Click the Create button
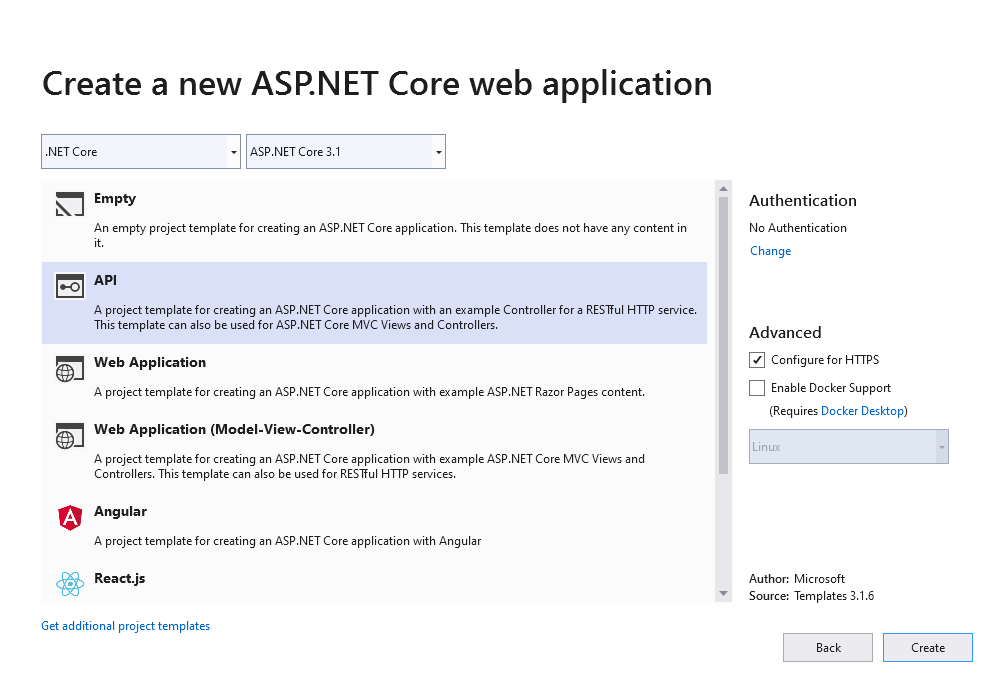This screenshot has width=988, height=682. coord(928,647)
